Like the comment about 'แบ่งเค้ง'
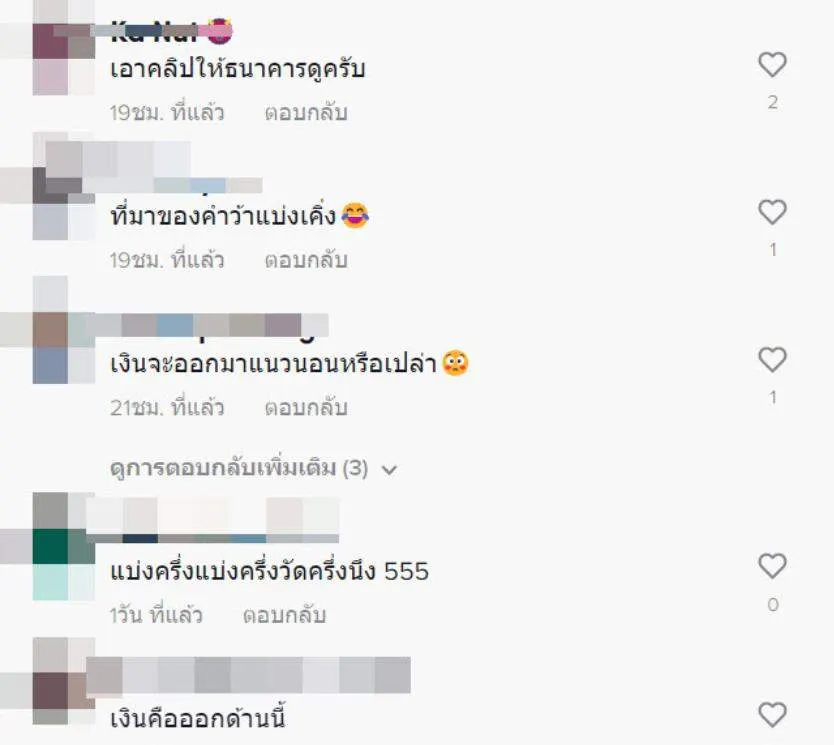The image size is (834, 745). [x=772, y=212]
